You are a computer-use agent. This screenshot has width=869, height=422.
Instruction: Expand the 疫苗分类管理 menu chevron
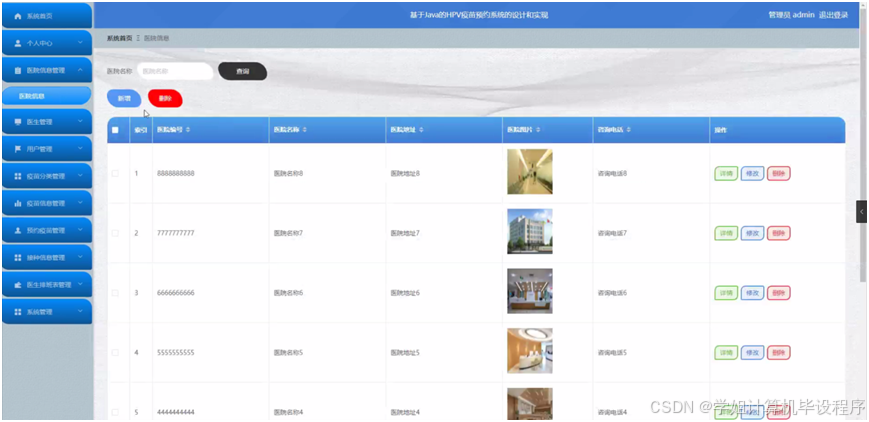[x=80, y=176]
